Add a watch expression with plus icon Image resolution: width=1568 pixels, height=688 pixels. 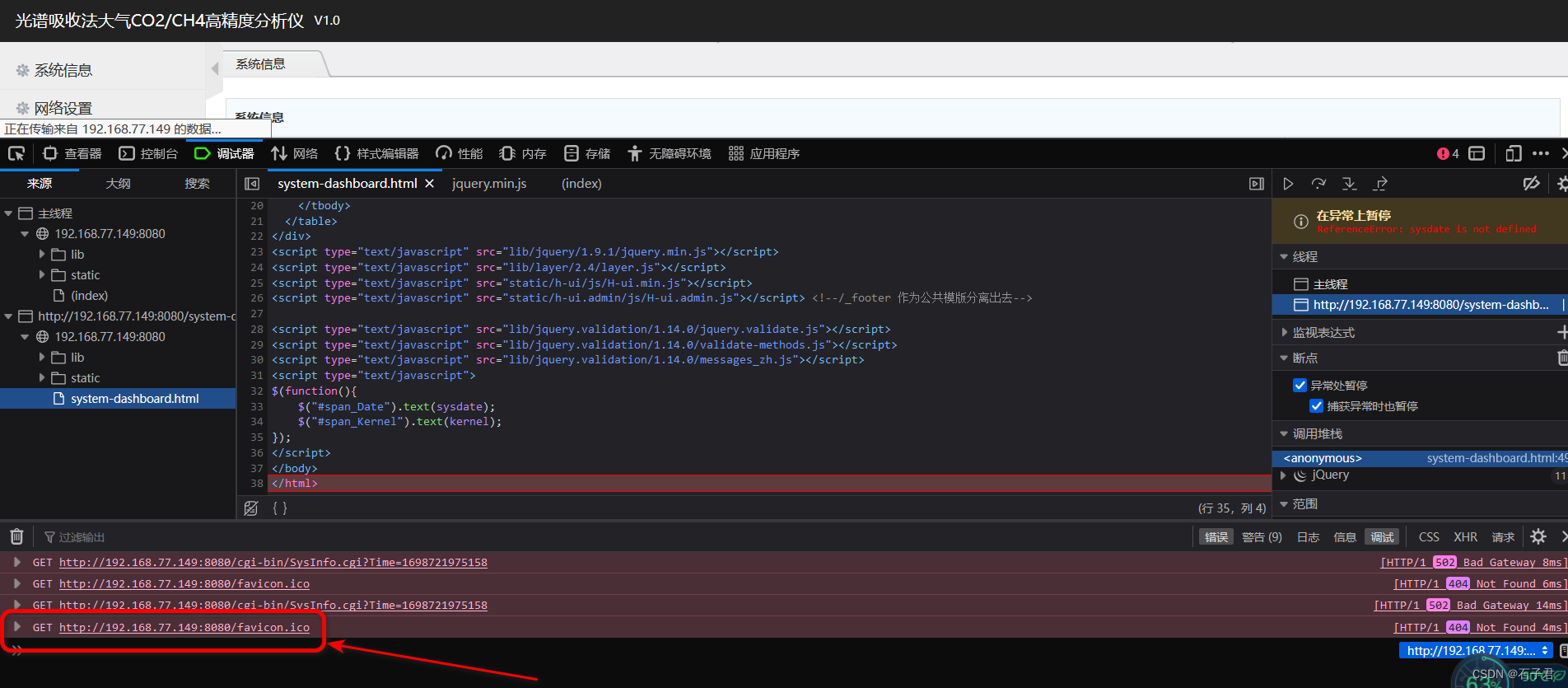coord(1561,332)
